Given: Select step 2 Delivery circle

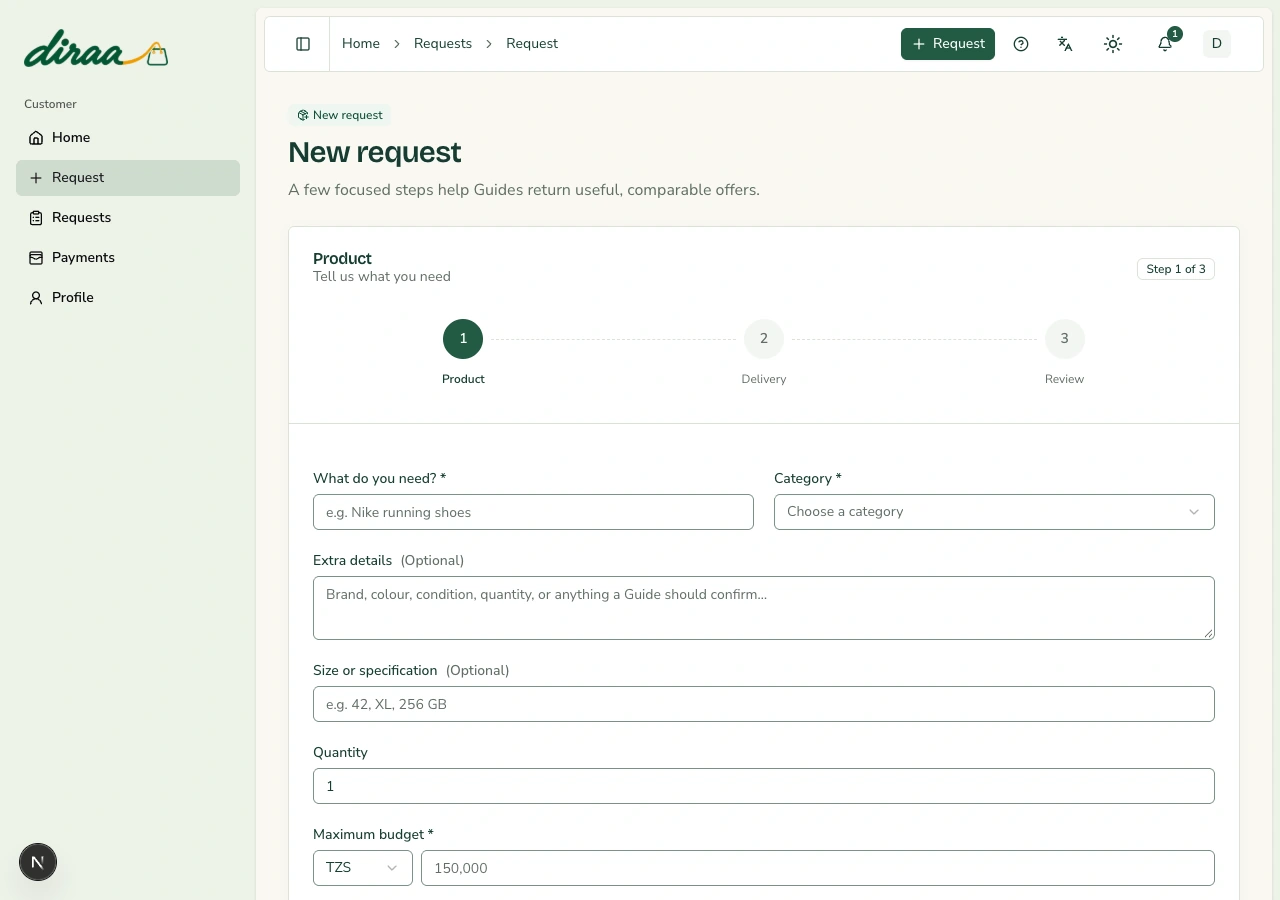Looking at the screenshot, I should [x=764, y=339].
